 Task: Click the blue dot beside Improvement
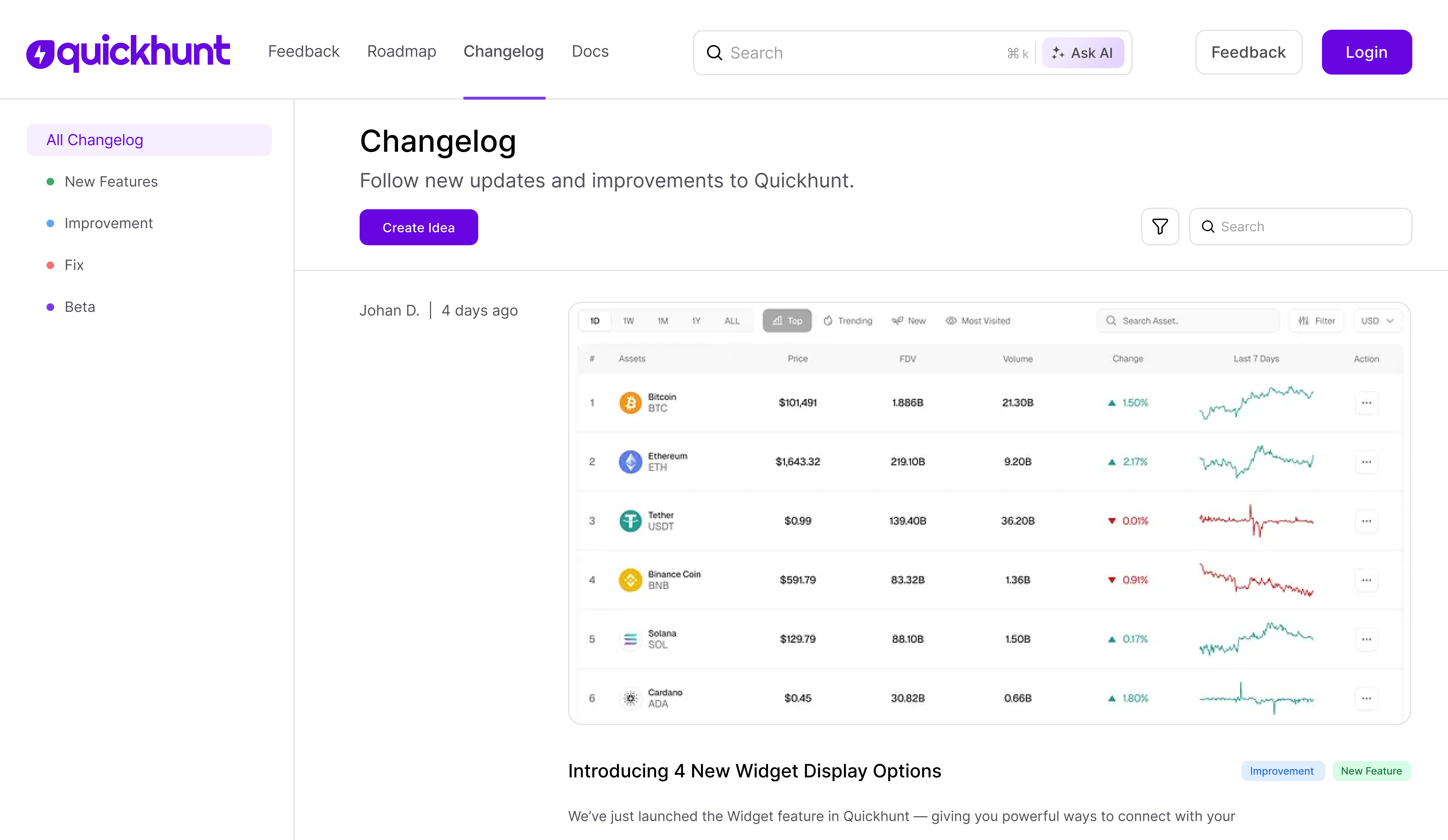point(50,223)
